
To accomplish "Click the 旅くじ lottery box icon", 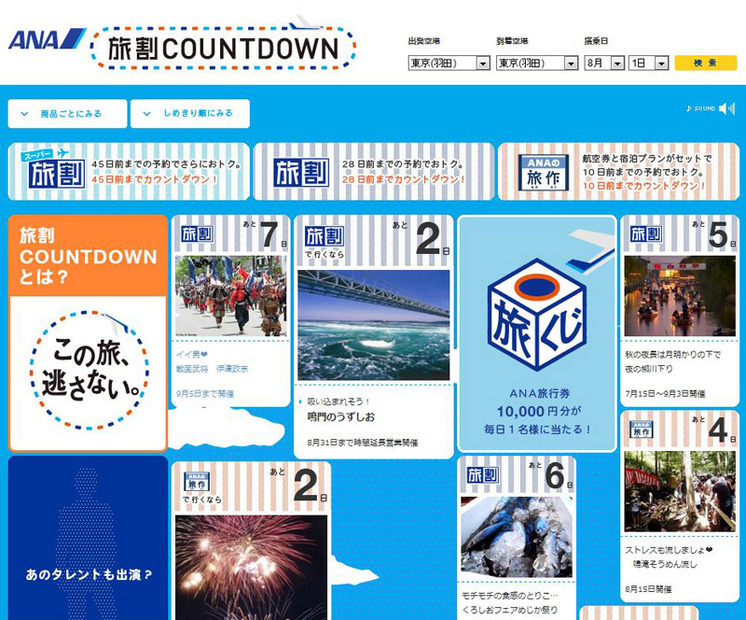I will tap(537, 315).
